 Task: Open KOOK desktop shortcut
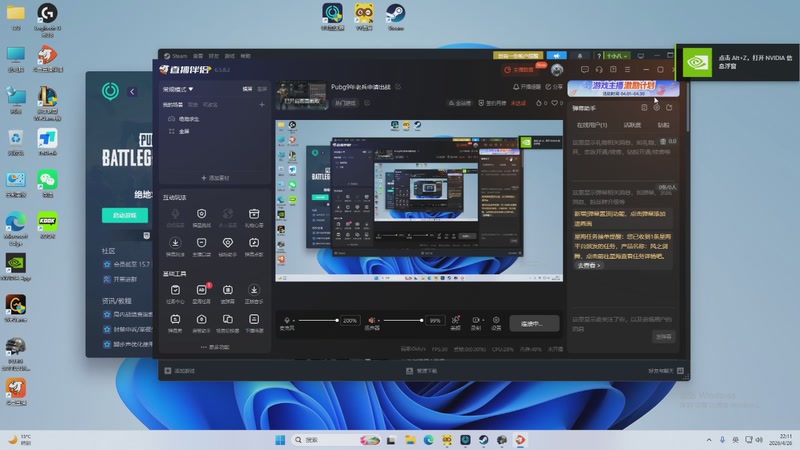pos(47,225)
